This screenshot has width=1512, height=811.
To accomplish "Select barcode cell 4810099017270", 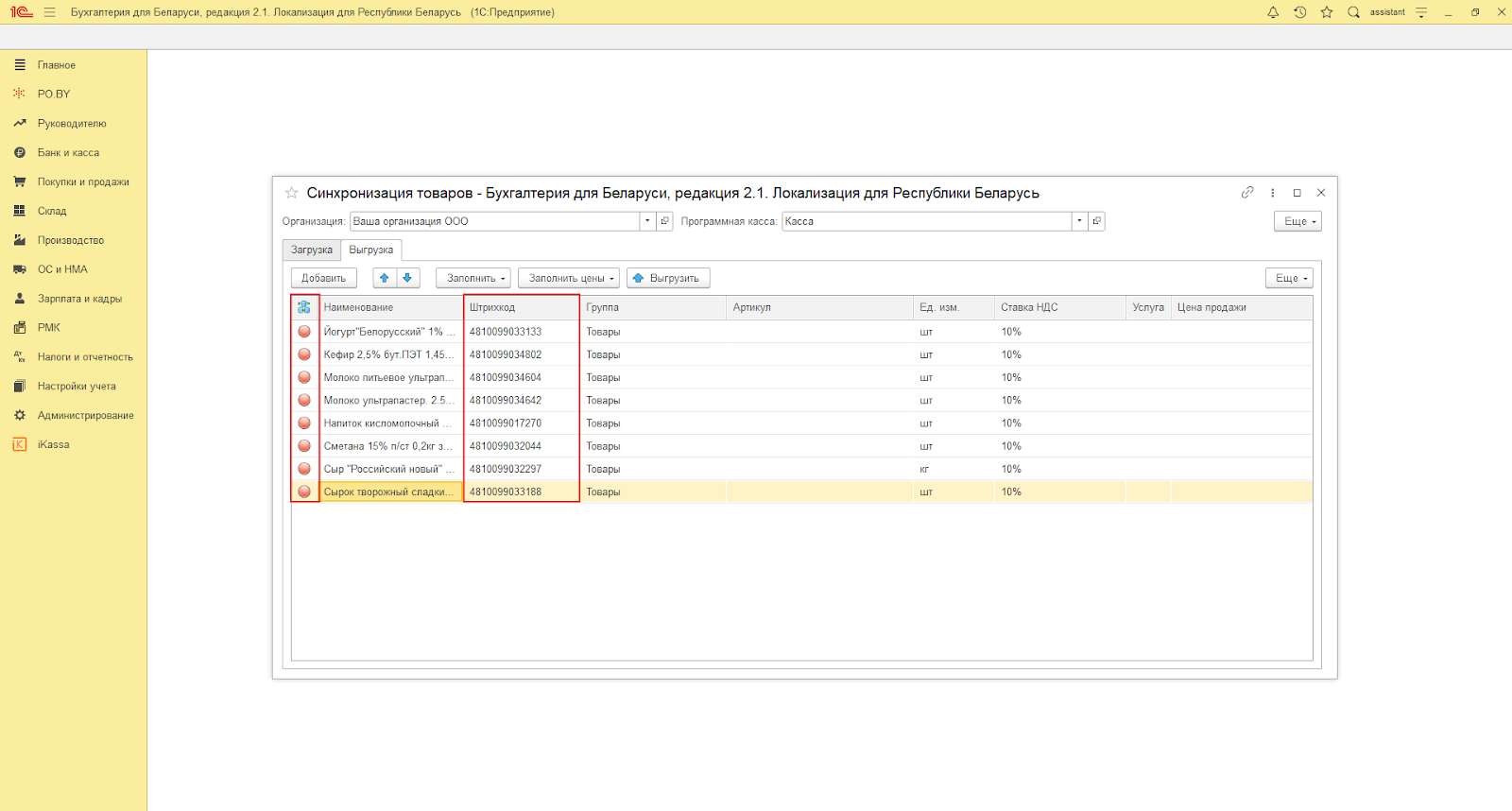I will [x=522, y=423].
